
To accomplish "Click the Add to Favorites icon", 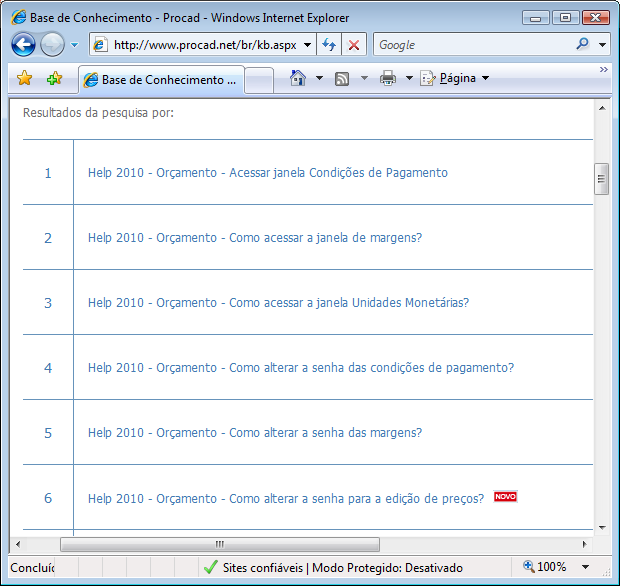I will 54,79.
